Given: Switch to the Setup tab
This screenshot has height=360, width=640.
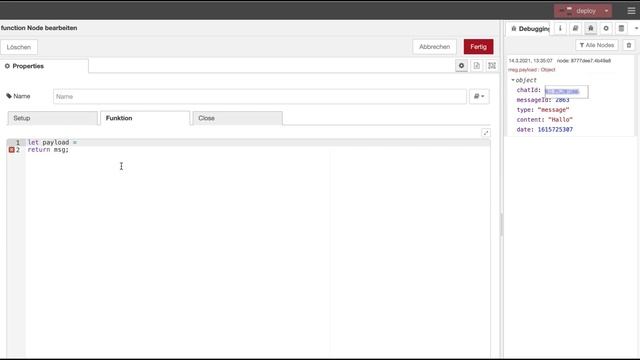Looking at the screenshot, I should (52, 118).
